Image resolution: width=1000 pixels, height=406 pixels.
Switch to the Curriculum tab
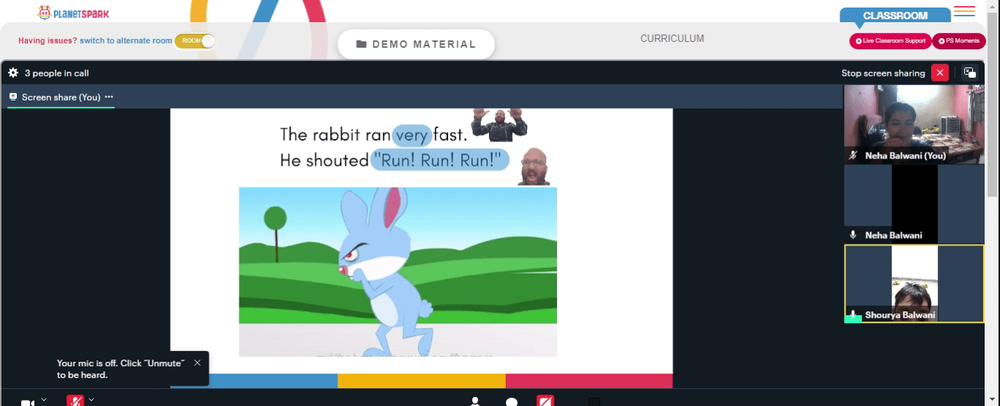pyautogui.click(x=672, y=38)
